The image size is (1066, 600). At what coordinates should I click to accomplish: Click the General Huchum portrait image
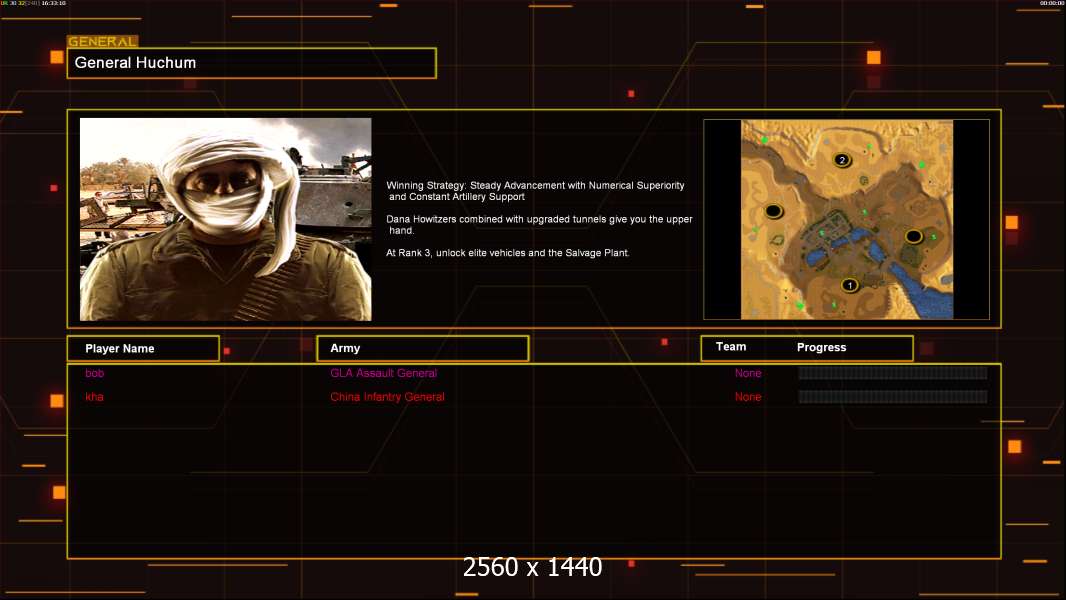225,219
